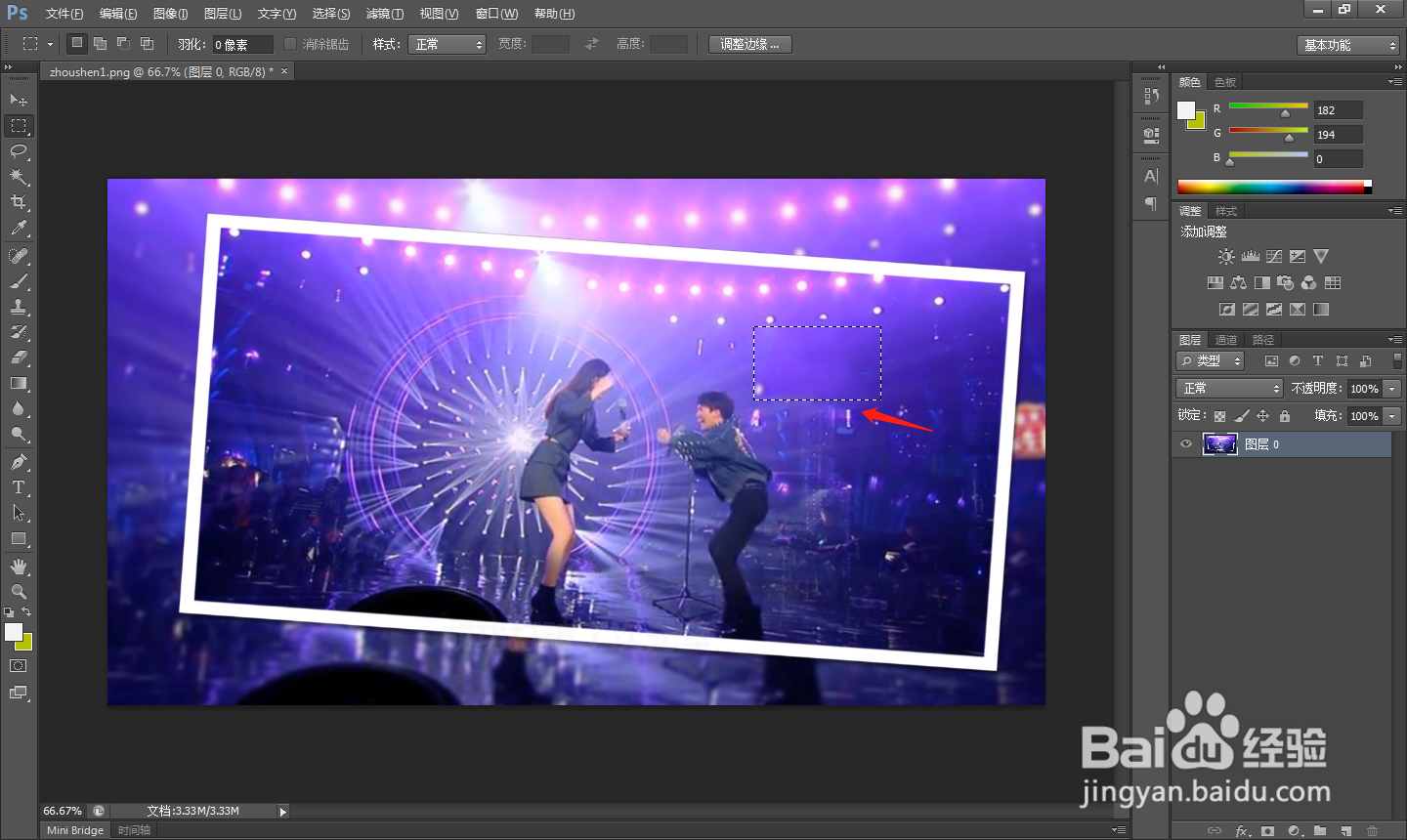Close the zhoushen1.png document tab
1407x840 pixels.
(284, 71)
